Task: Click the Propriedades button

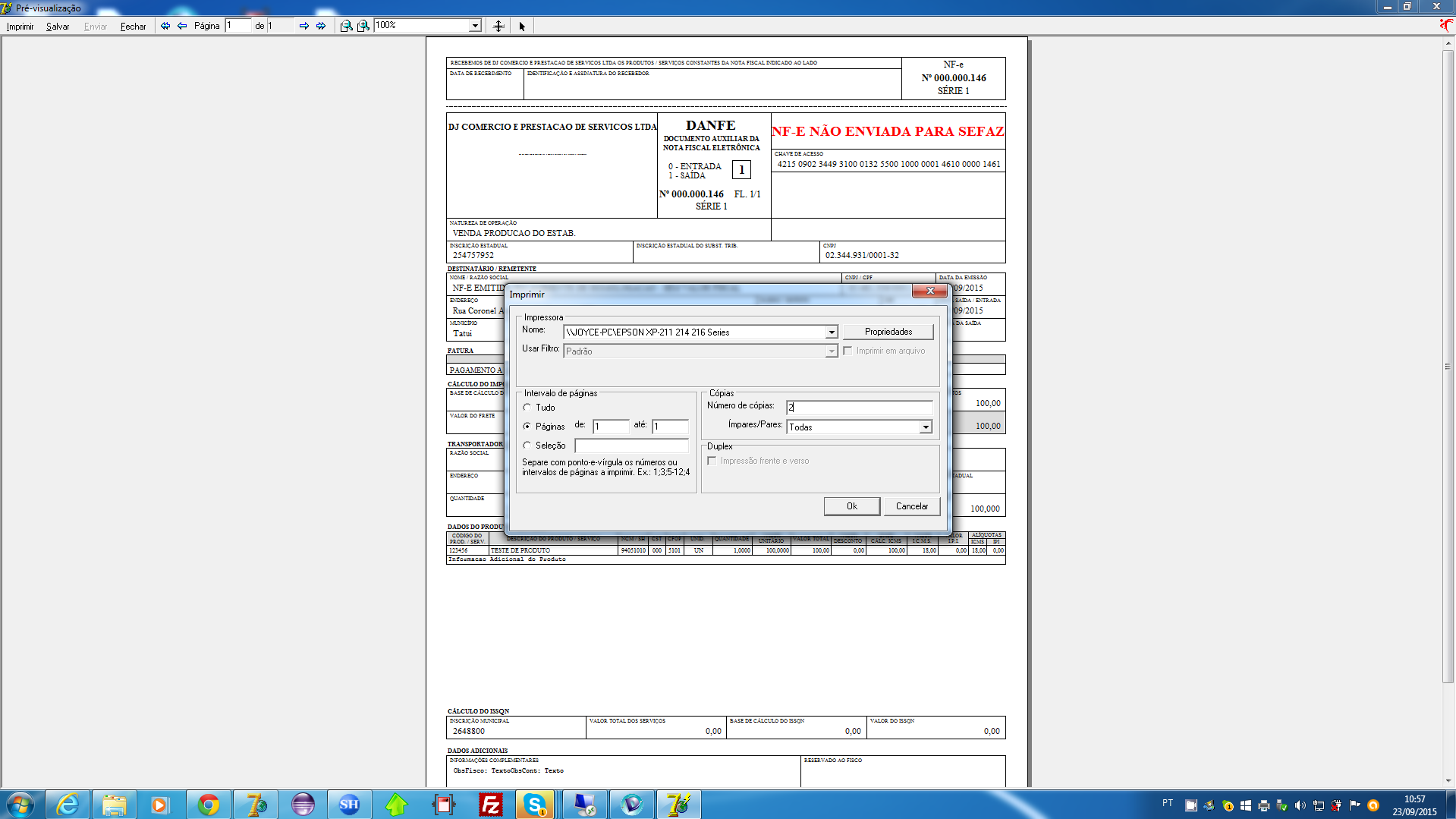Action: coord(888,332)
